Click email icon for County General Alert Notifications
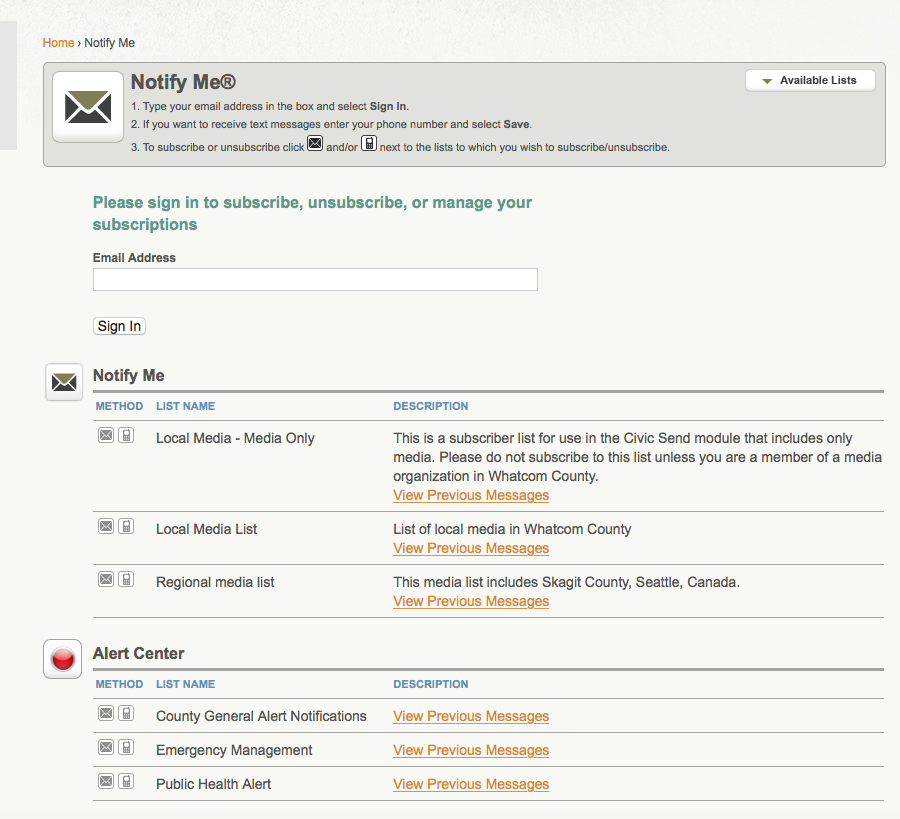This screenshot has width=900, height=819. click(x=106, y=713)
